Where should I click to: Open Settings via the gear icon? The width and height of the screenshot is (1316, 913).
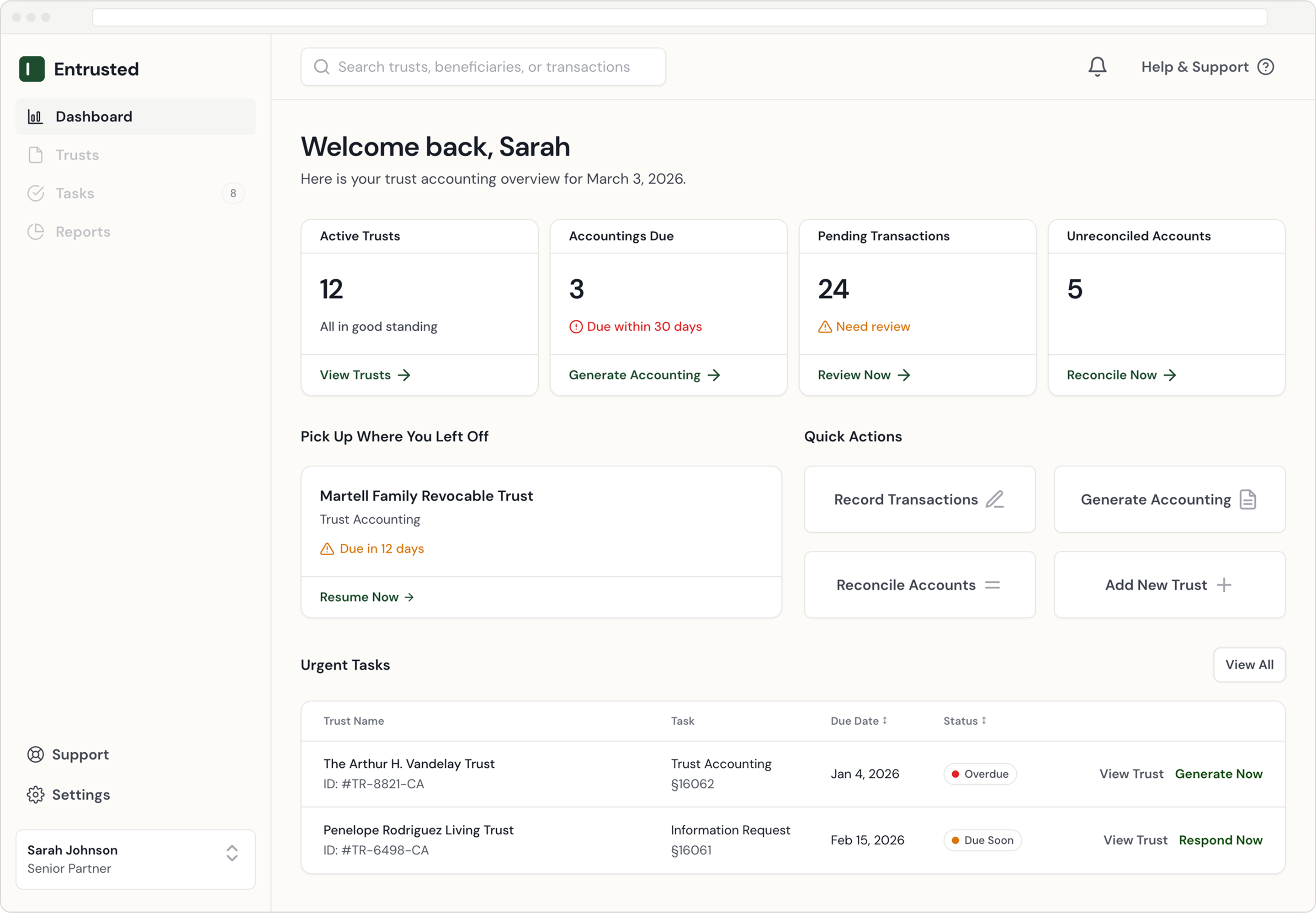[36, 794]
